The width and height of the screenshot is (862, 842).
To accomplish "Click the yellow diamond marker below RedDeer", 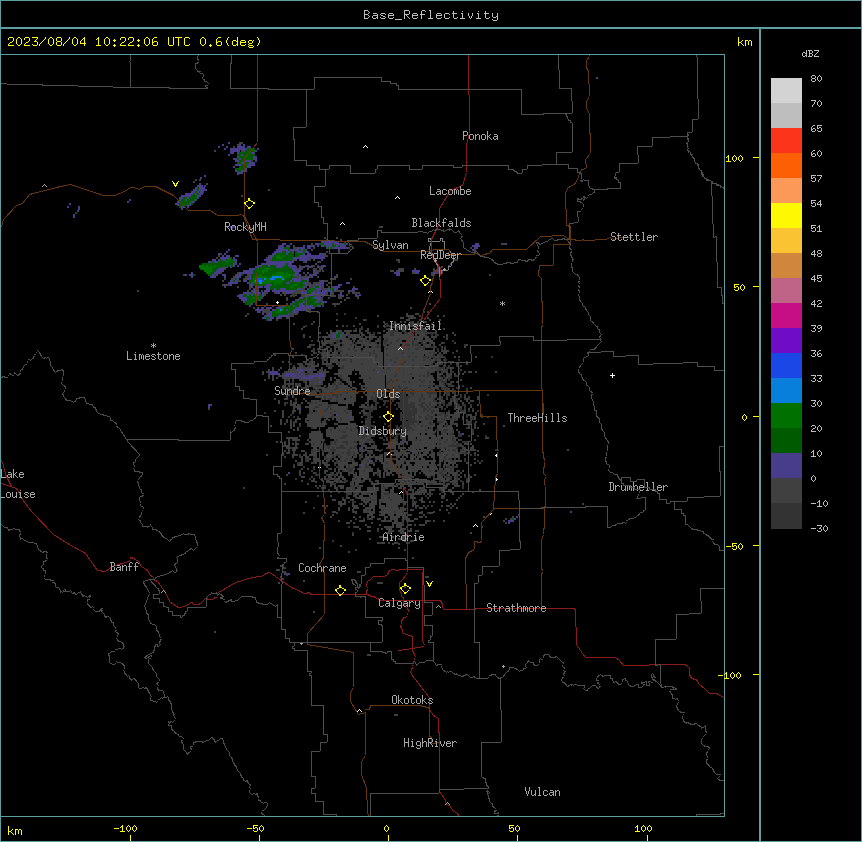I will pyautogui.click(x=426, y=281).
